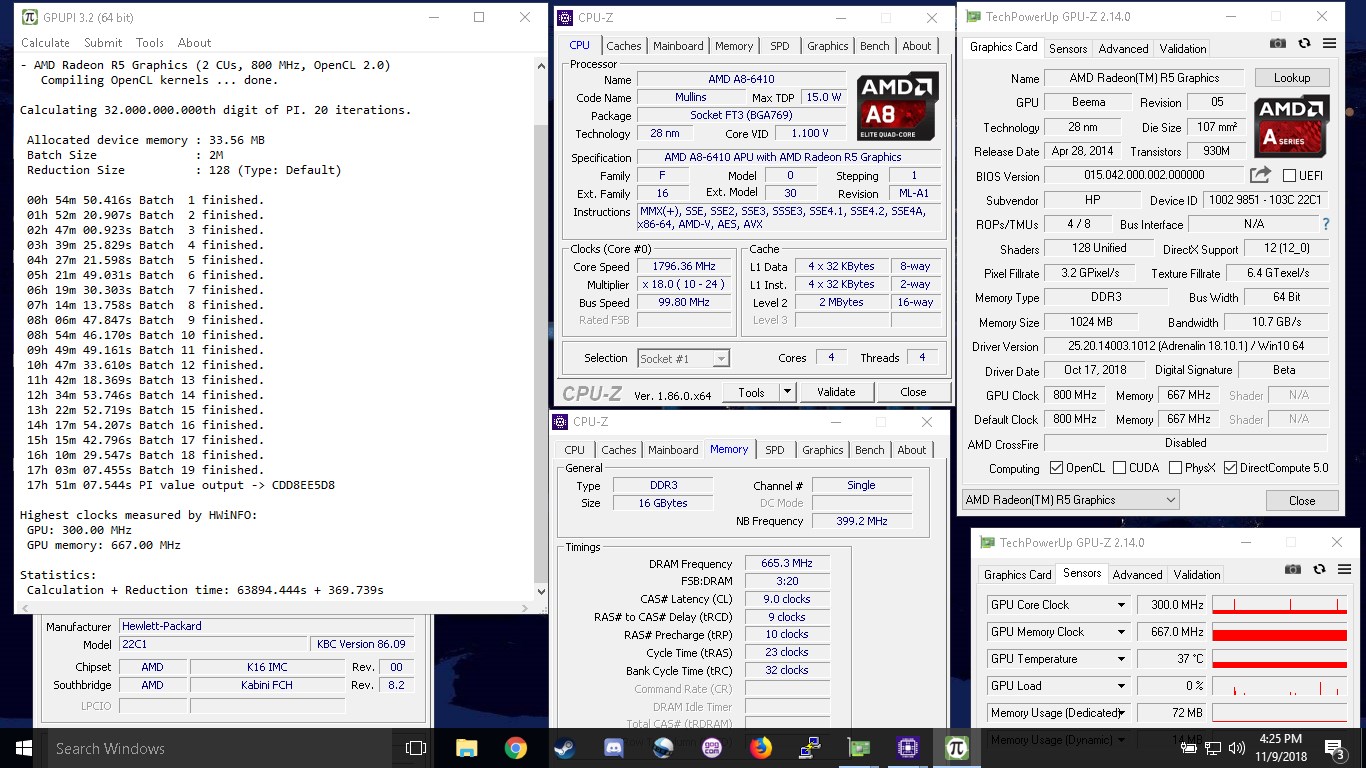Toggle the CUDA checkbox
Screen dimensions: 1366x768
1119,468
